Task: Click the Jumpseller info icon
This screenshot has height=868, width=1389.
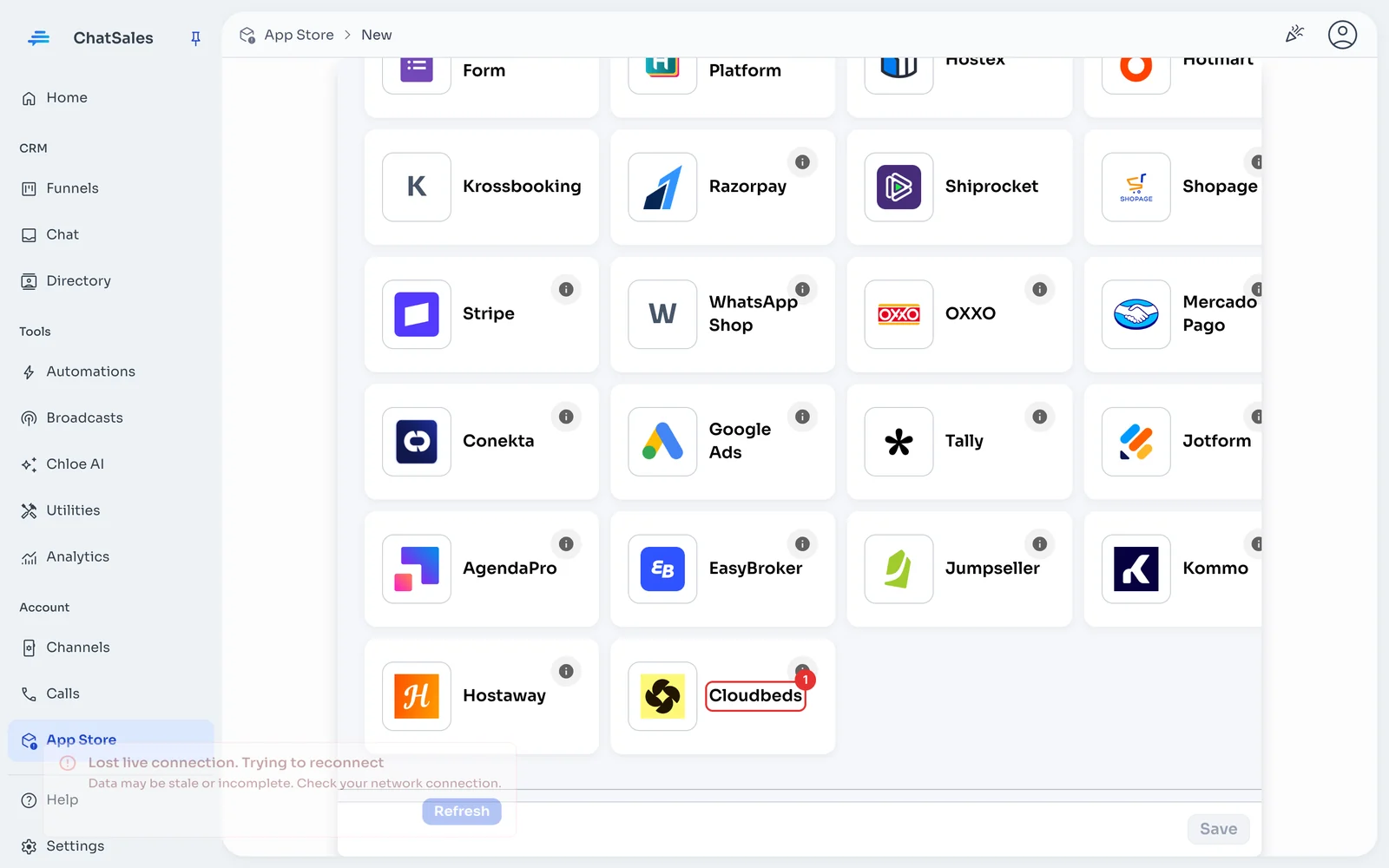Action: (1039, 544)
